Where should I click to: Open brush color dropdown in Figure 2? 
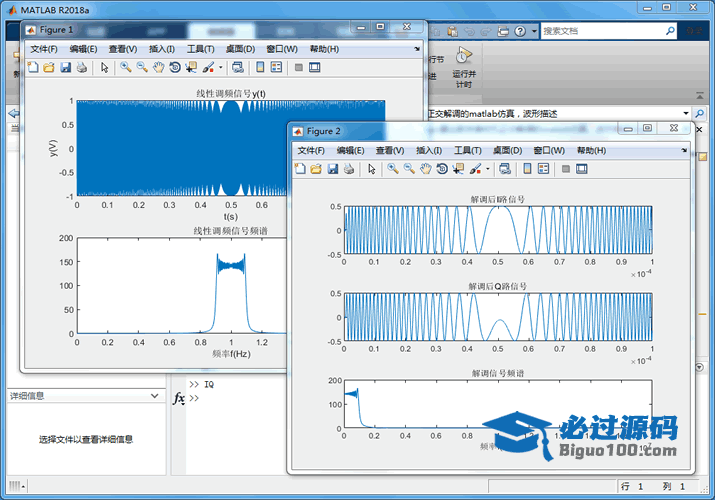(487, 169)
